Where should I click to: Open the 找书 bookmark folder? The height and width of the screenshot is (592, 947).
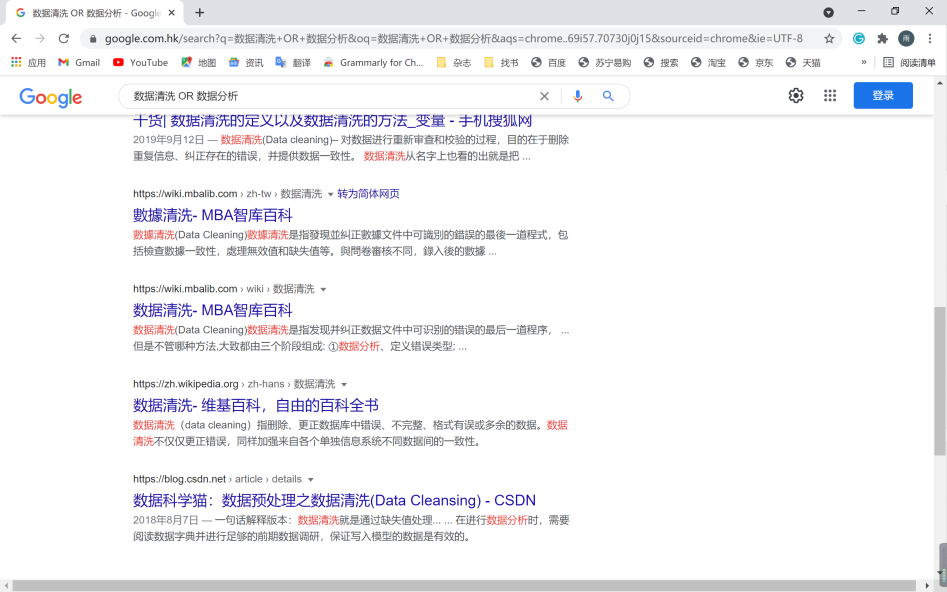pyautogui.click(x=501, y=62)
